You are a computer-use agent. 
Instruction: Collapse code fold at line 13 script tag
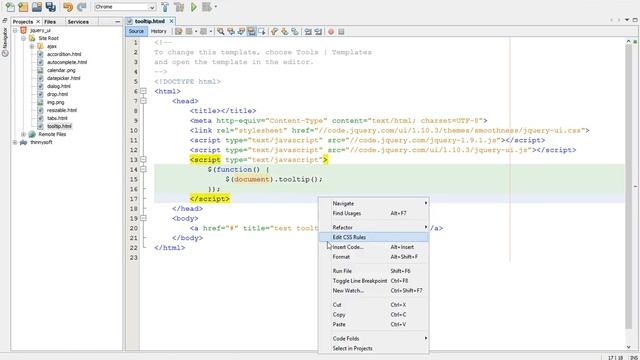(143, 160)
